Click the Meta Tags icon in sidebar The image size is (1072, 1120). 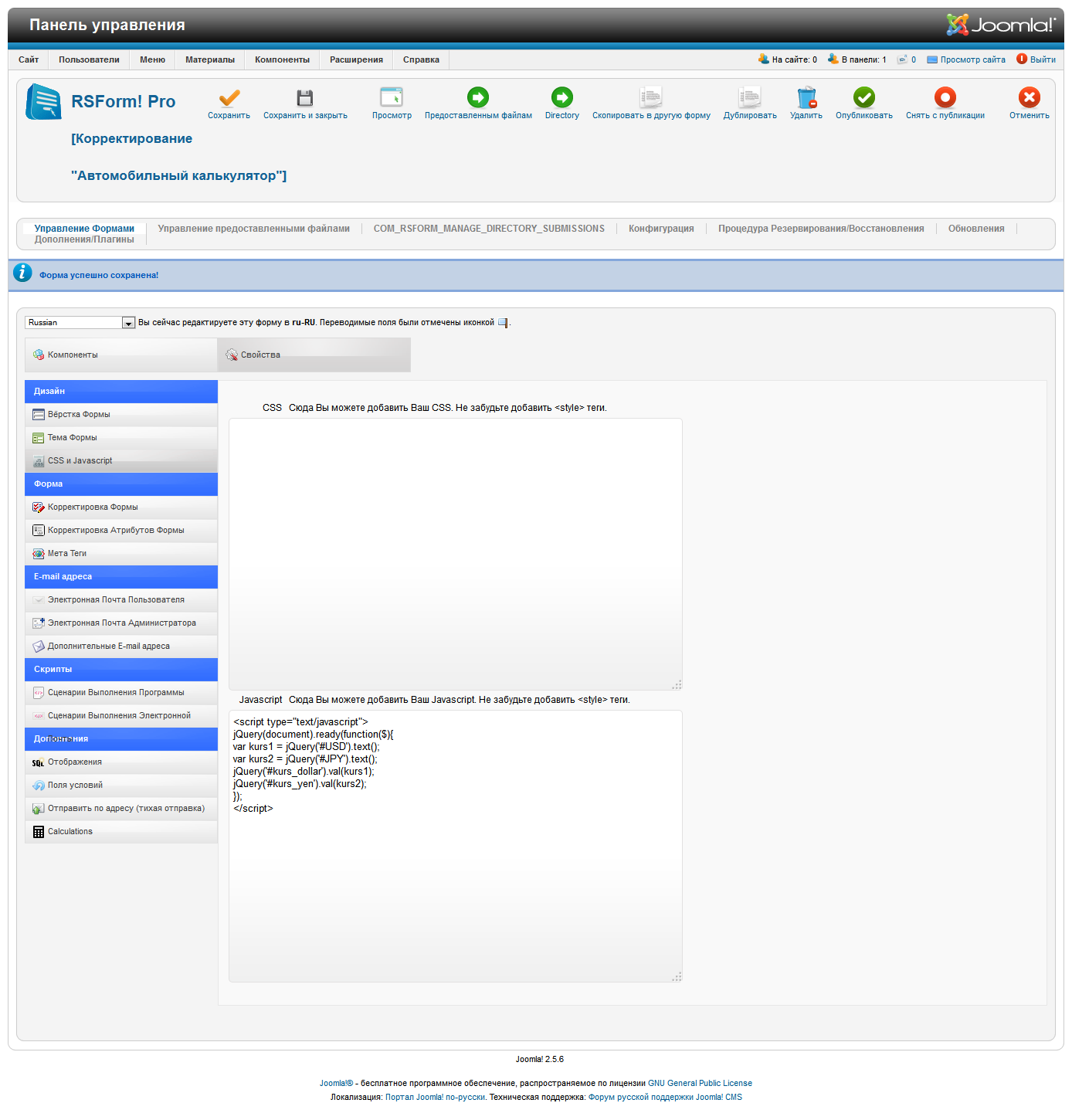pos(39,554)
